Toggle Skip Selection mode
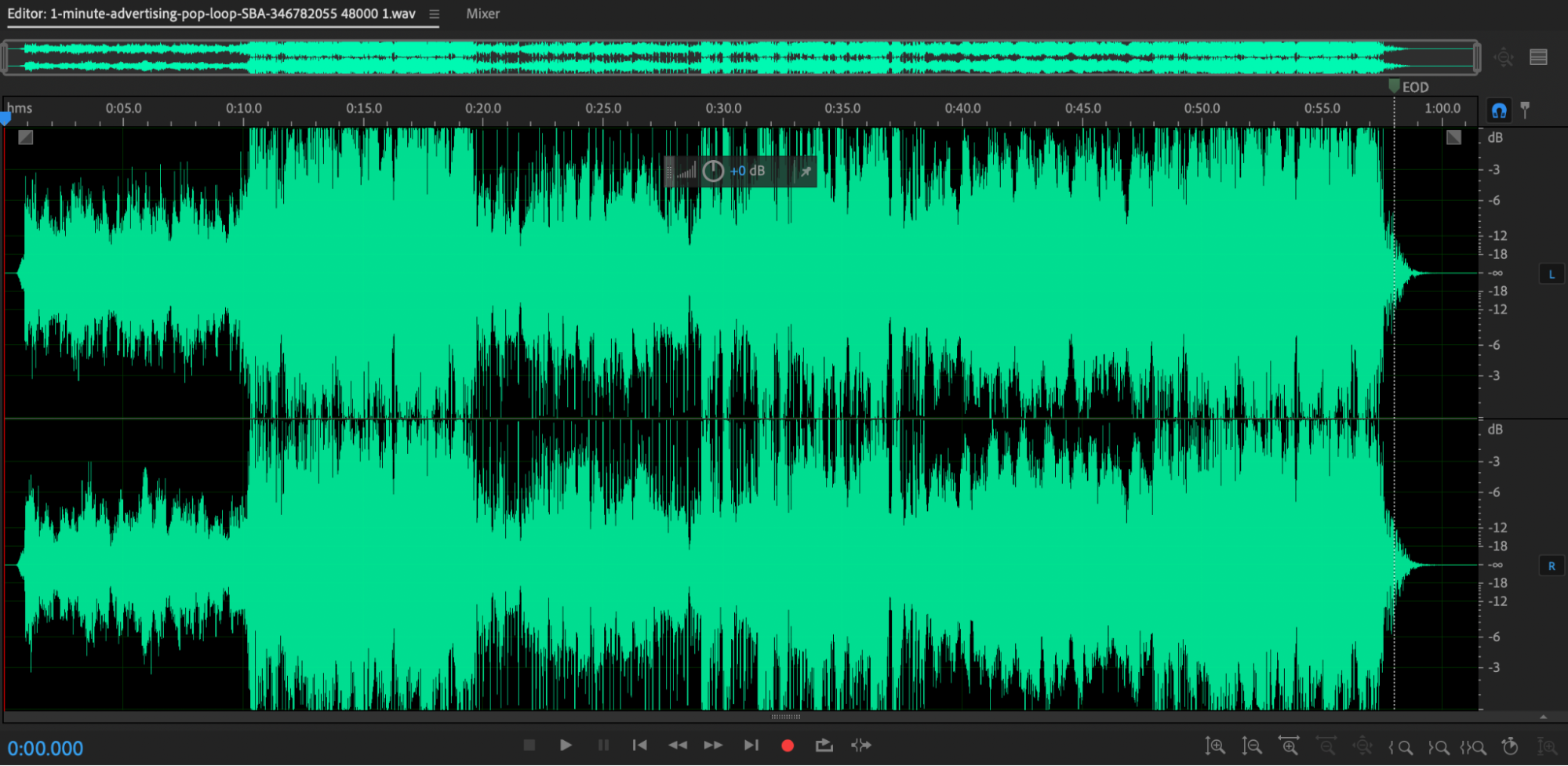Viewport: 1568px width, 766px height. tap(861, 745)
